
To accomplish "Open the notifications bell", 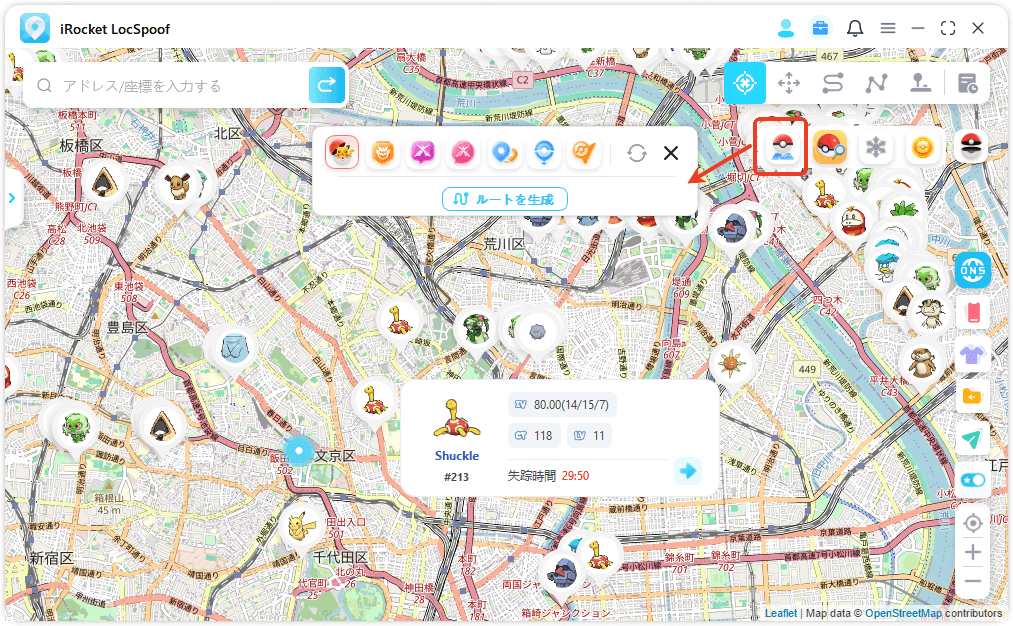I will 855,28.
